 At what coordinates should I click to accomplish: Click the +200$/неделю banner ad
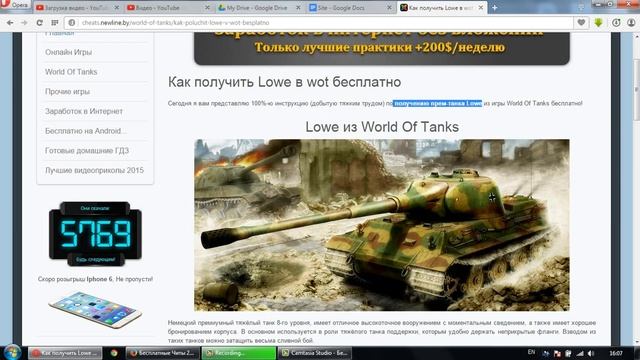pos(382,48)
